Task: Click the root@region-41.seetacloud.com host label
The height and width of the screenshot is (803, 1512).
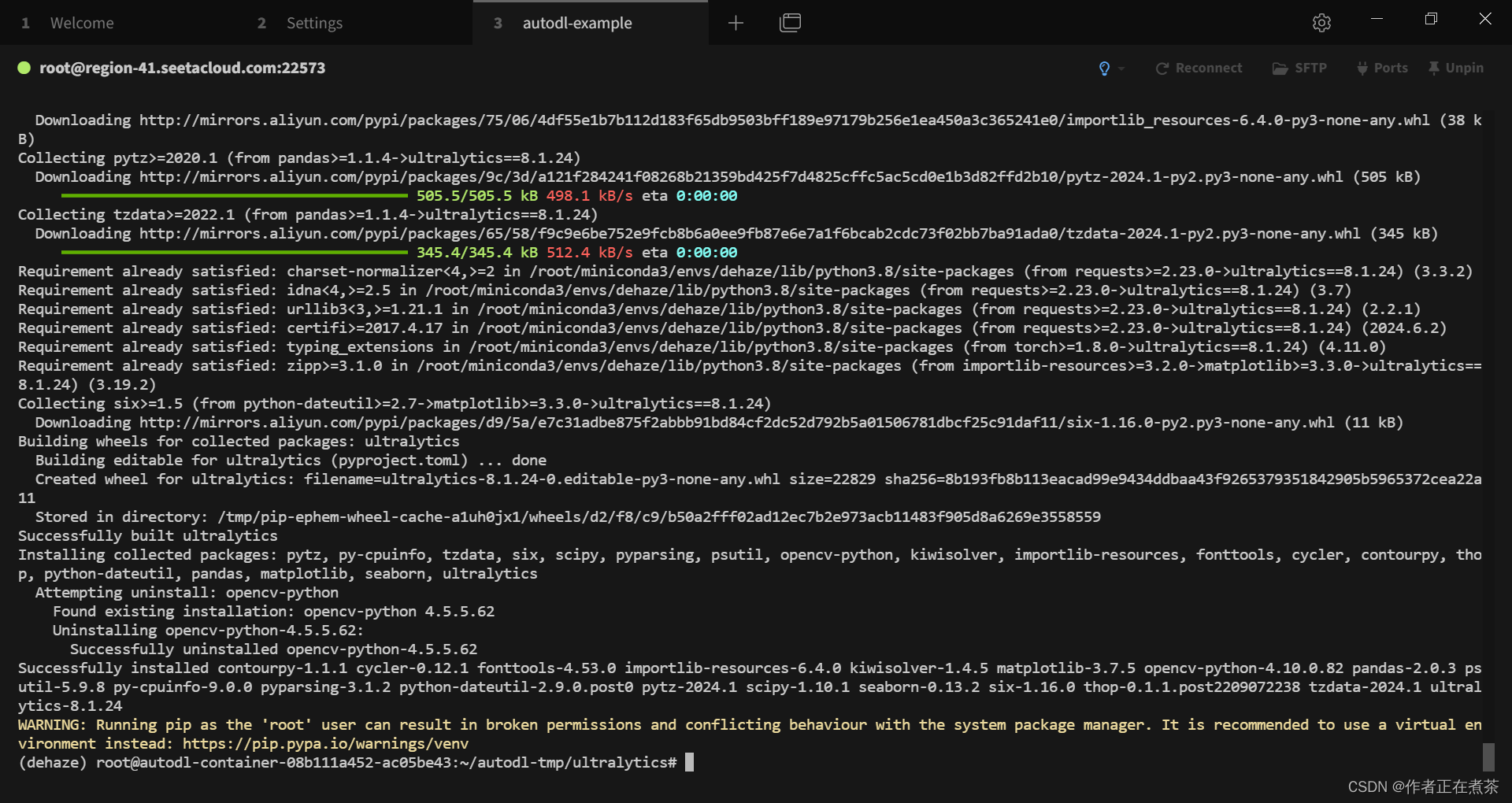Action: [x=182, y=68]
